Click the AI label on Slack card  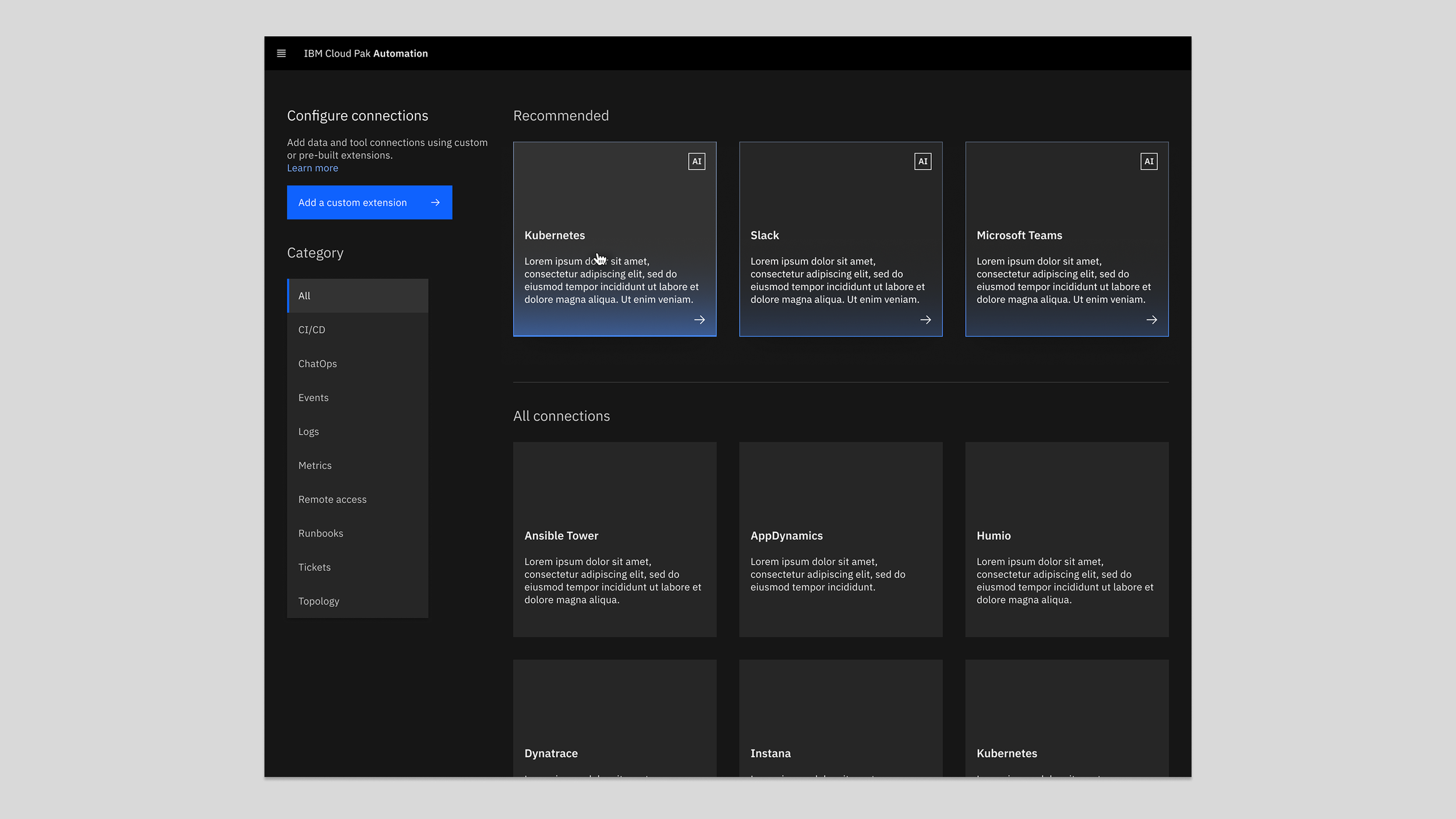[x=923, y=161]
